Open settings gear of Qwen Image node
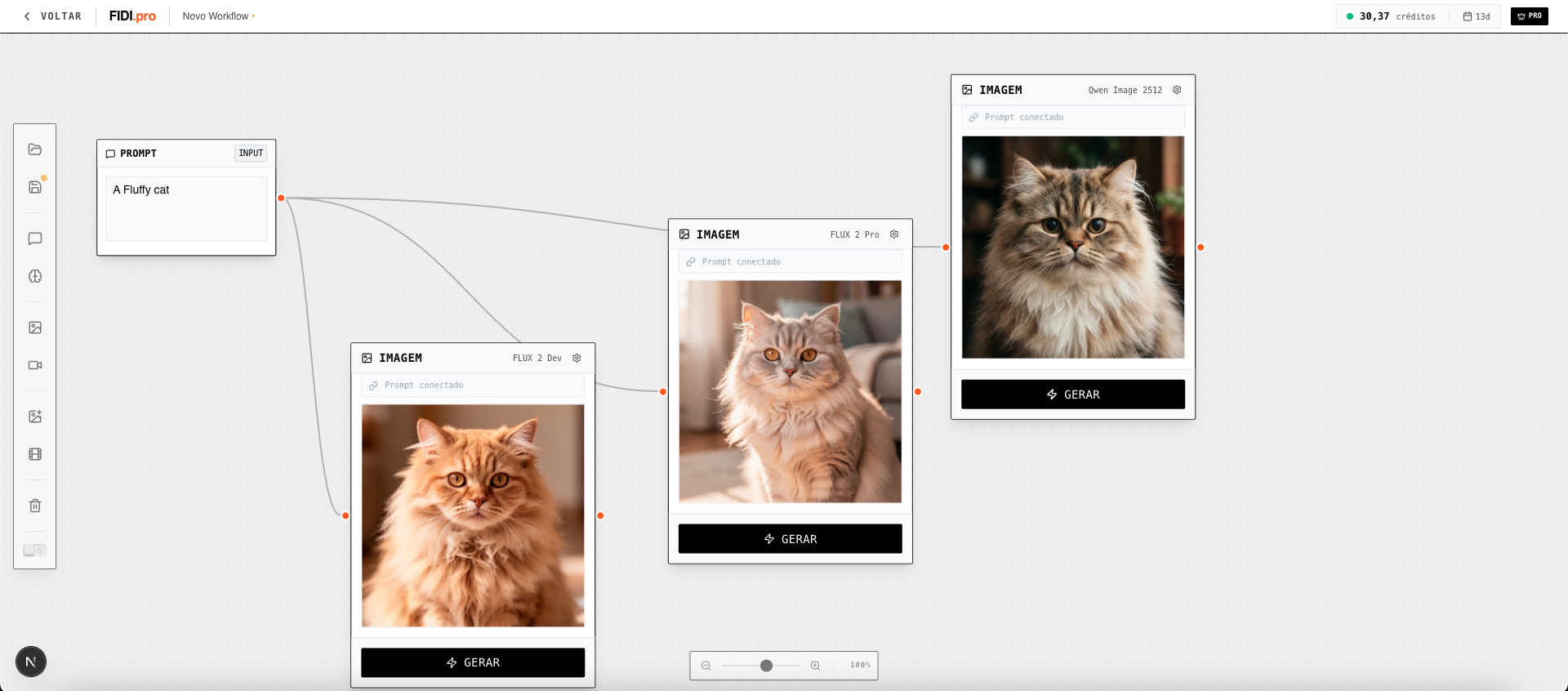1568x691 pixels. (1177, 90)
